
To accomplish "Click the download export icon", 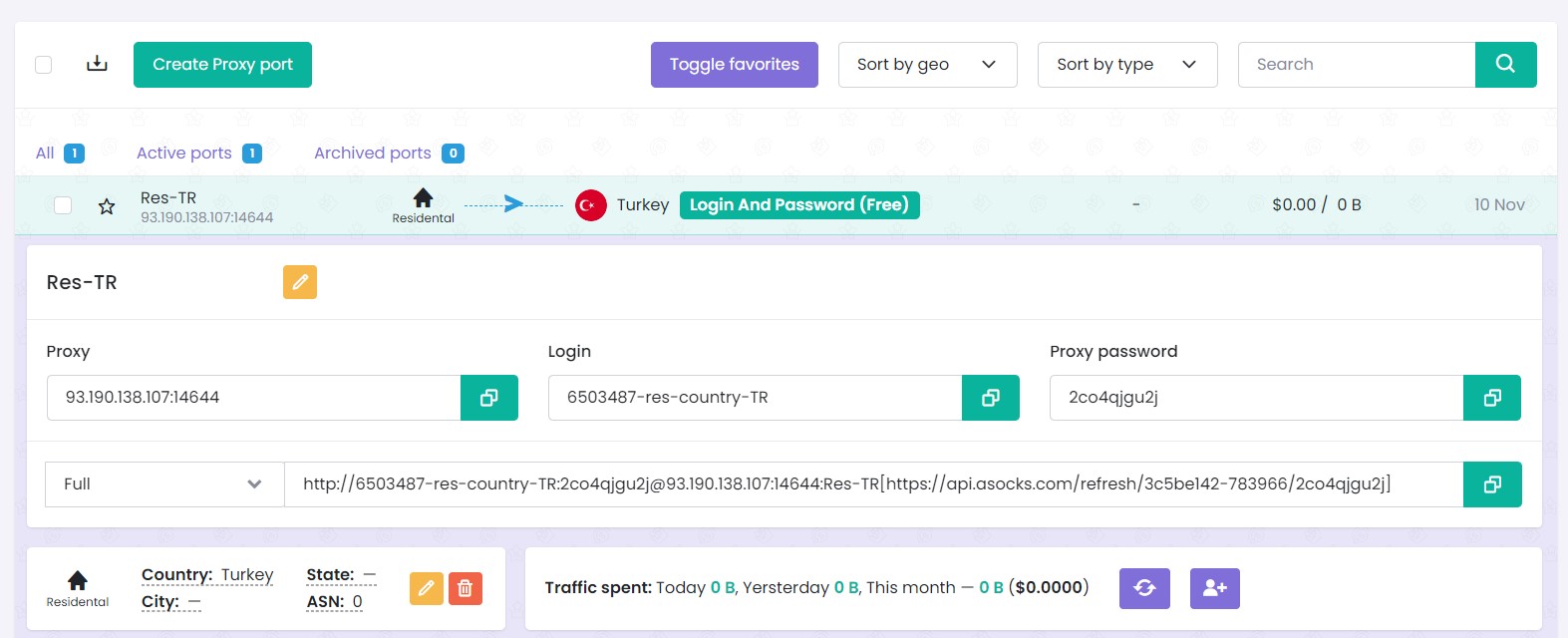I will coord(97,64).
